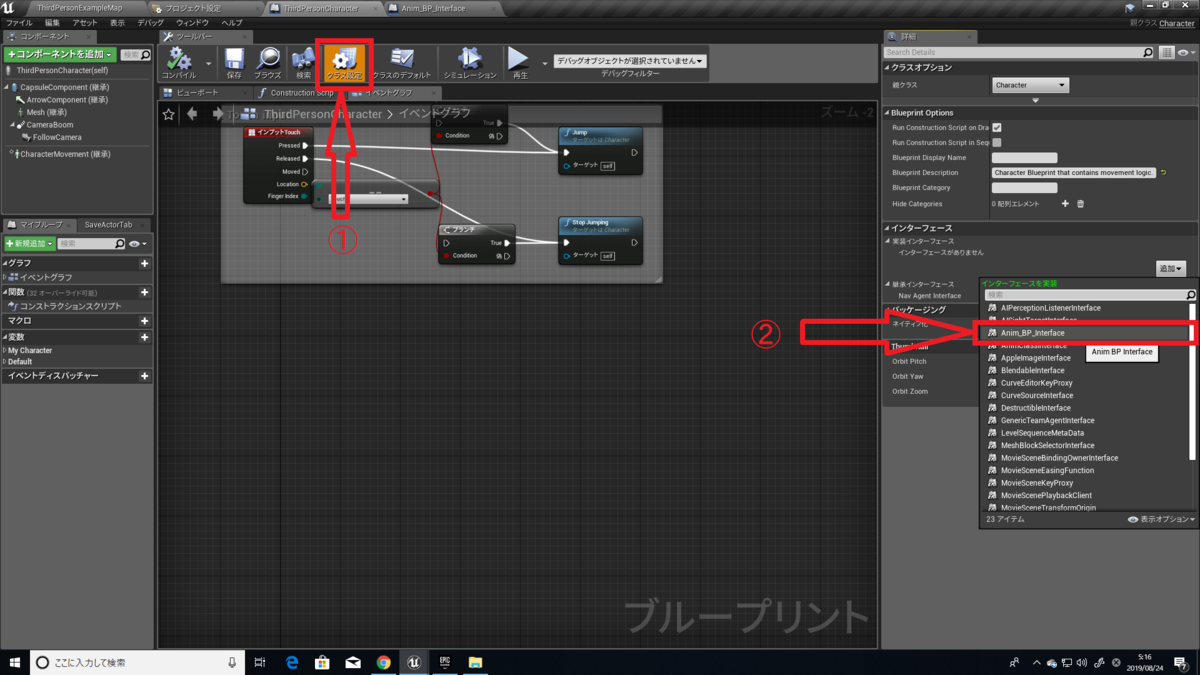Open File Explorer from the taskbar
Image resolution: width=1200 pixels, height=675 pixels.
(475, 662)
